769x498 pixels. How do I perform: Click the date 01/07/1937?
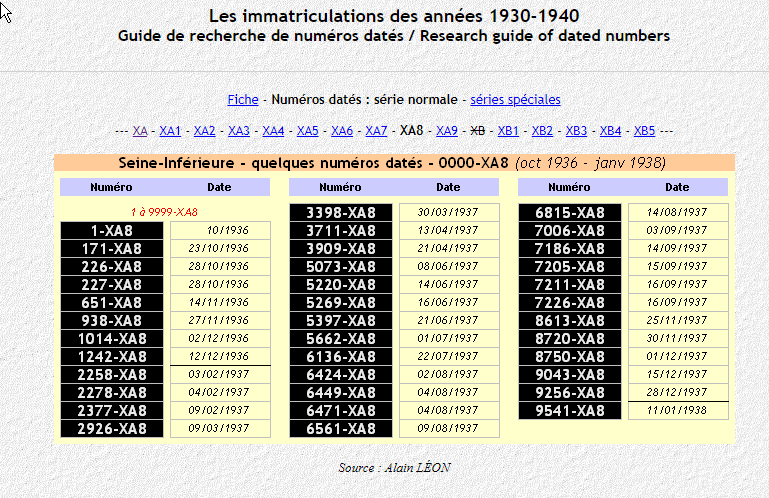448,339
